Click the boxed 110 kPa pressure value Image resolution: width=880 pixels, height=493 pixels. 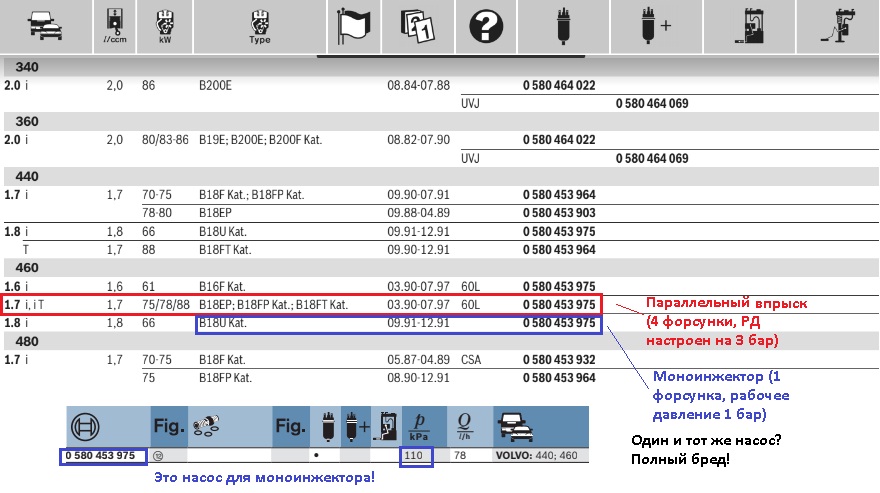point(415,456)
